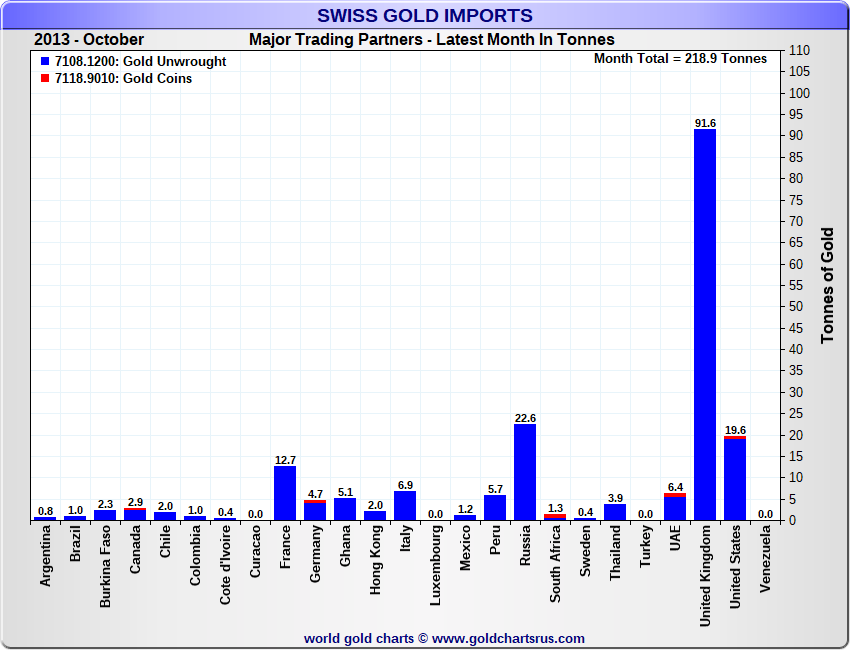Click the blue Gold Unwrought legend swatch
The image size is (850, 650).
pyautogui.click(x=46, y=62)
